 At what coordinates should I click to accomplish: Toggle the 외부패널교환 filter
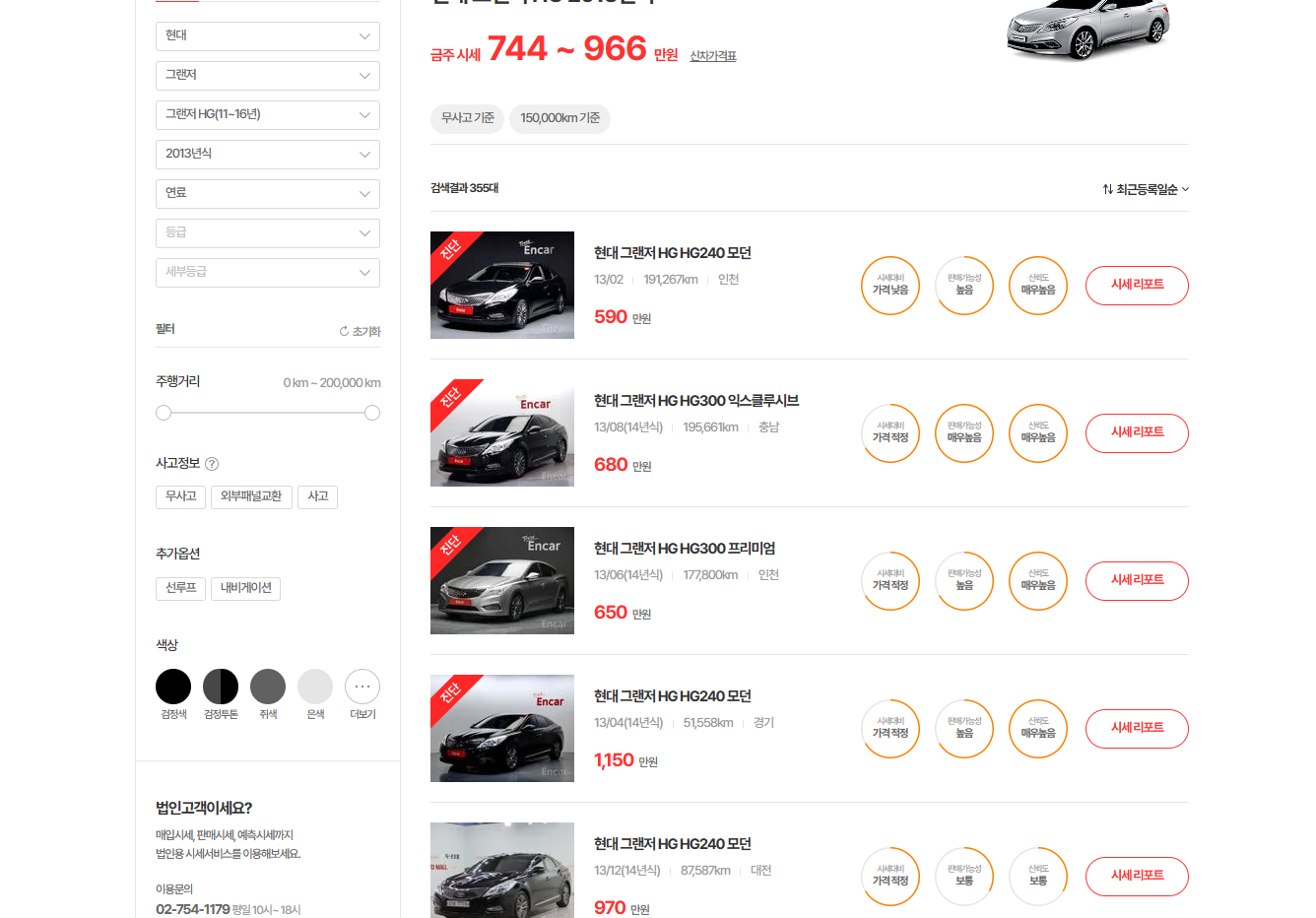click(x=251, y=496)
